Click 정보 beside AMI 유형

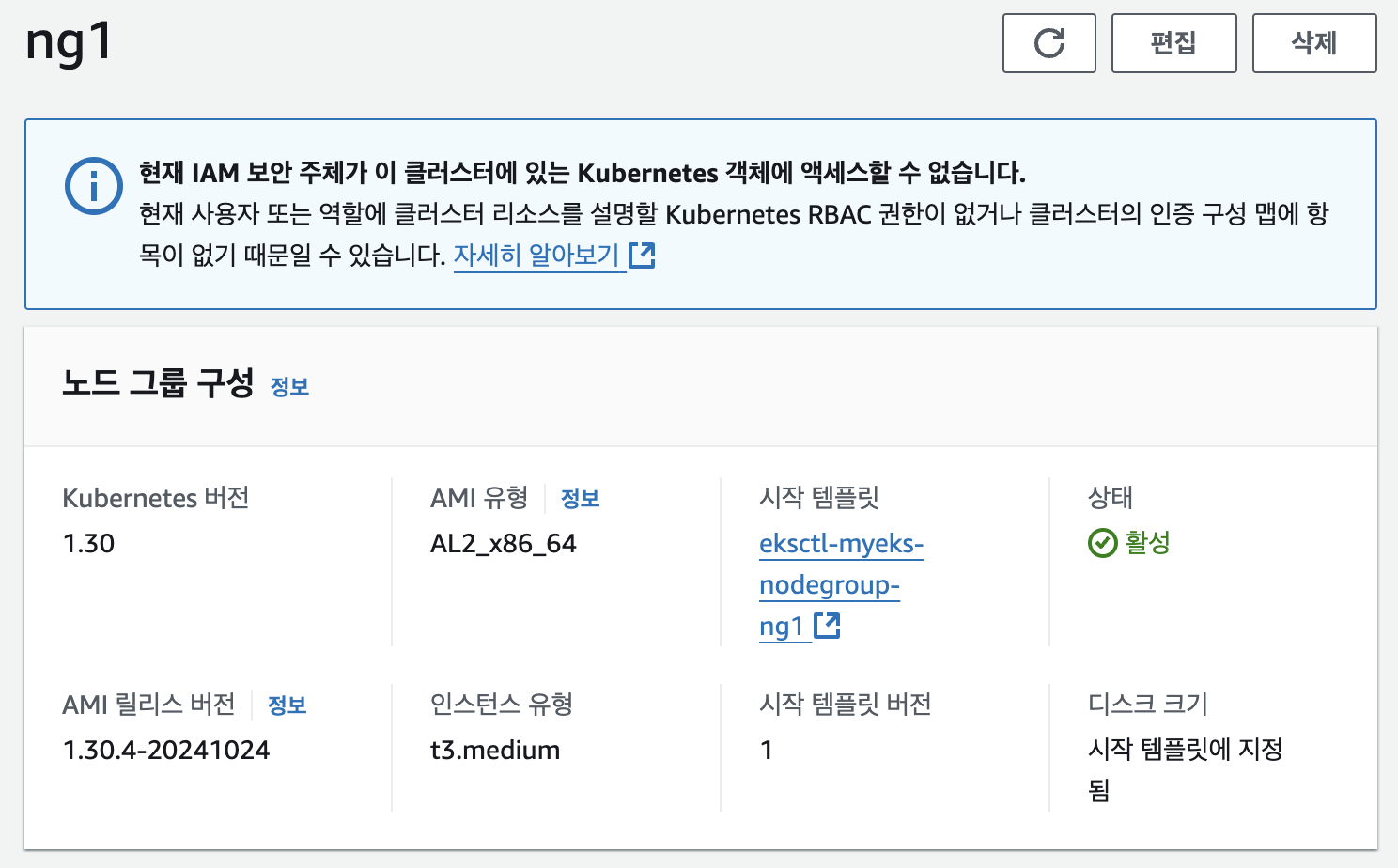pyautogui.click(x=580, y=499)
